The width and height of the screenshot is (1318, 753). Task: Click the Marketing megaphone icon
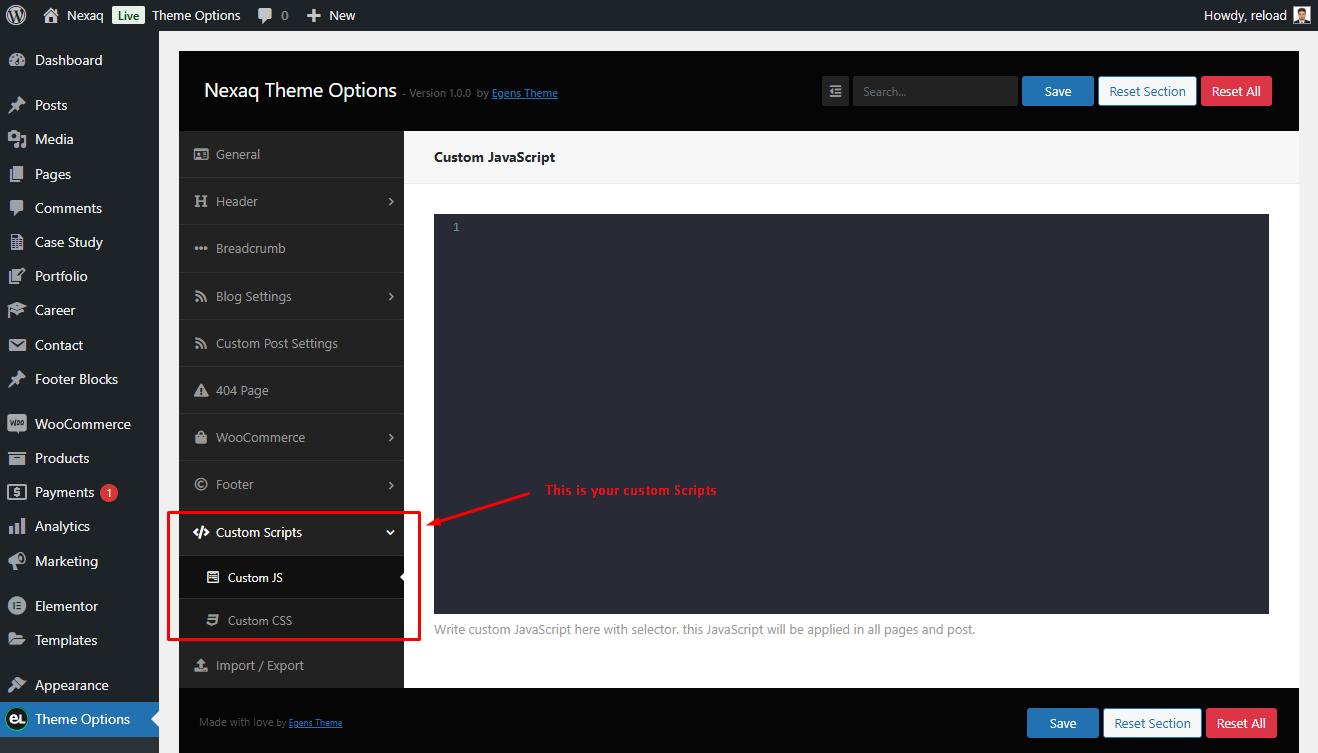(17, 561)
